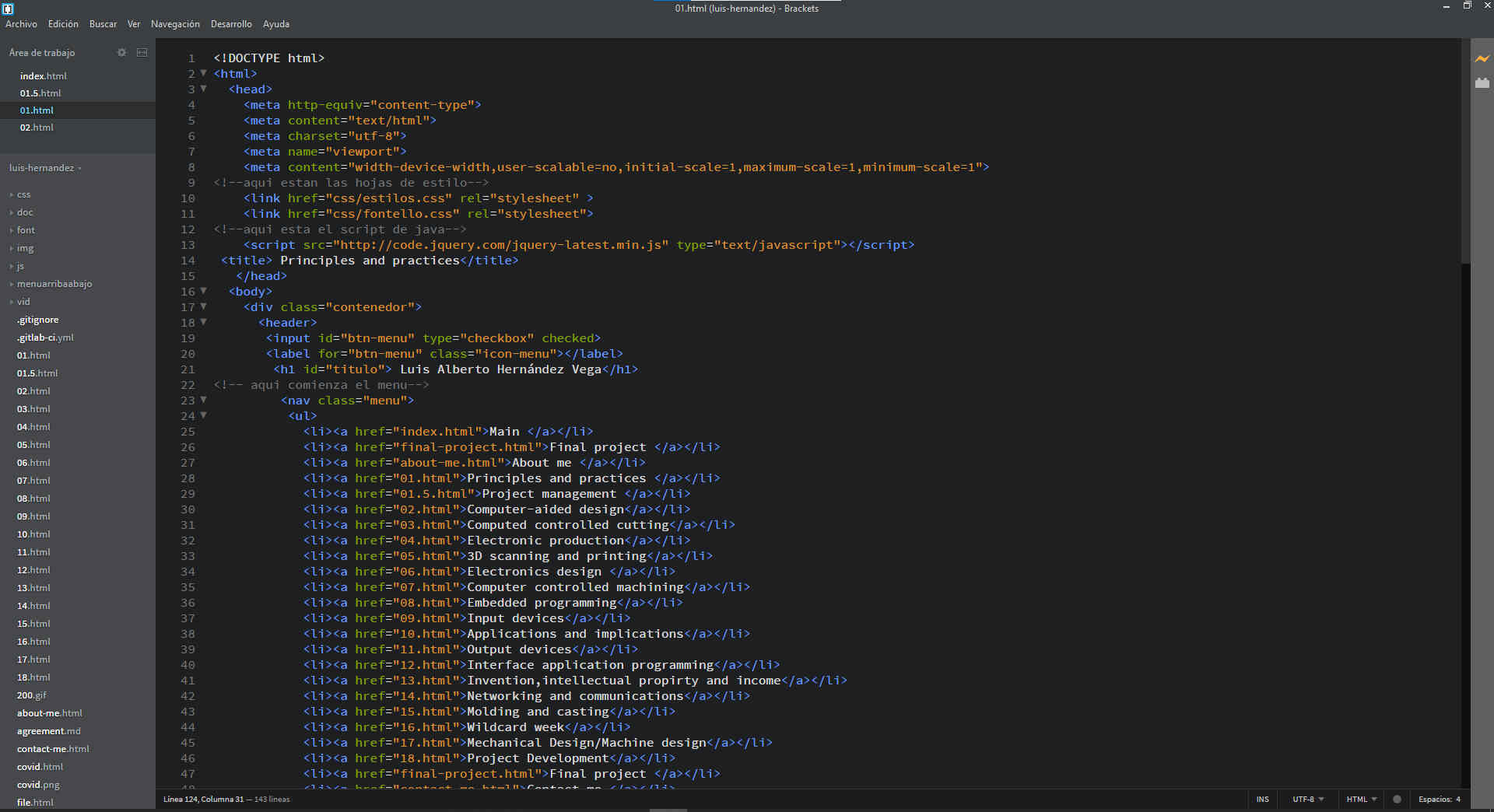Viewport: 1494px width, 812px height.
Task: Click line number 13 in gutter
Action: click(x=188, y=245)
